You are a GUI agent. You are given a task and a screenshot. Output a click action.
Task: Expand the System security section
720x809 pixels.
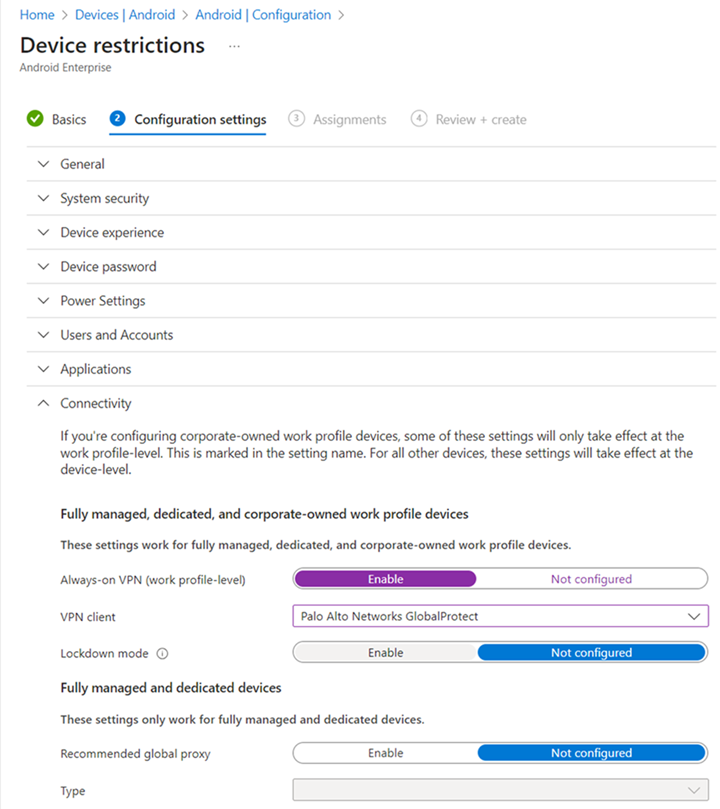coord(104,198)
